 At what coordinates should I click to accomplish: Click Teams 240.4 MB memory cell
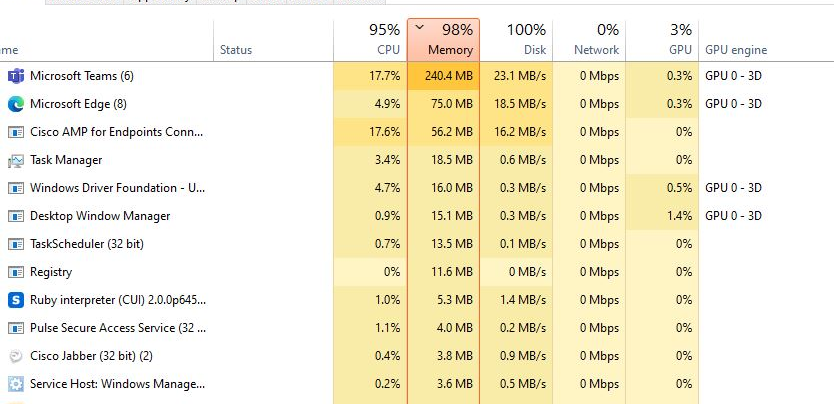point(444,76)
